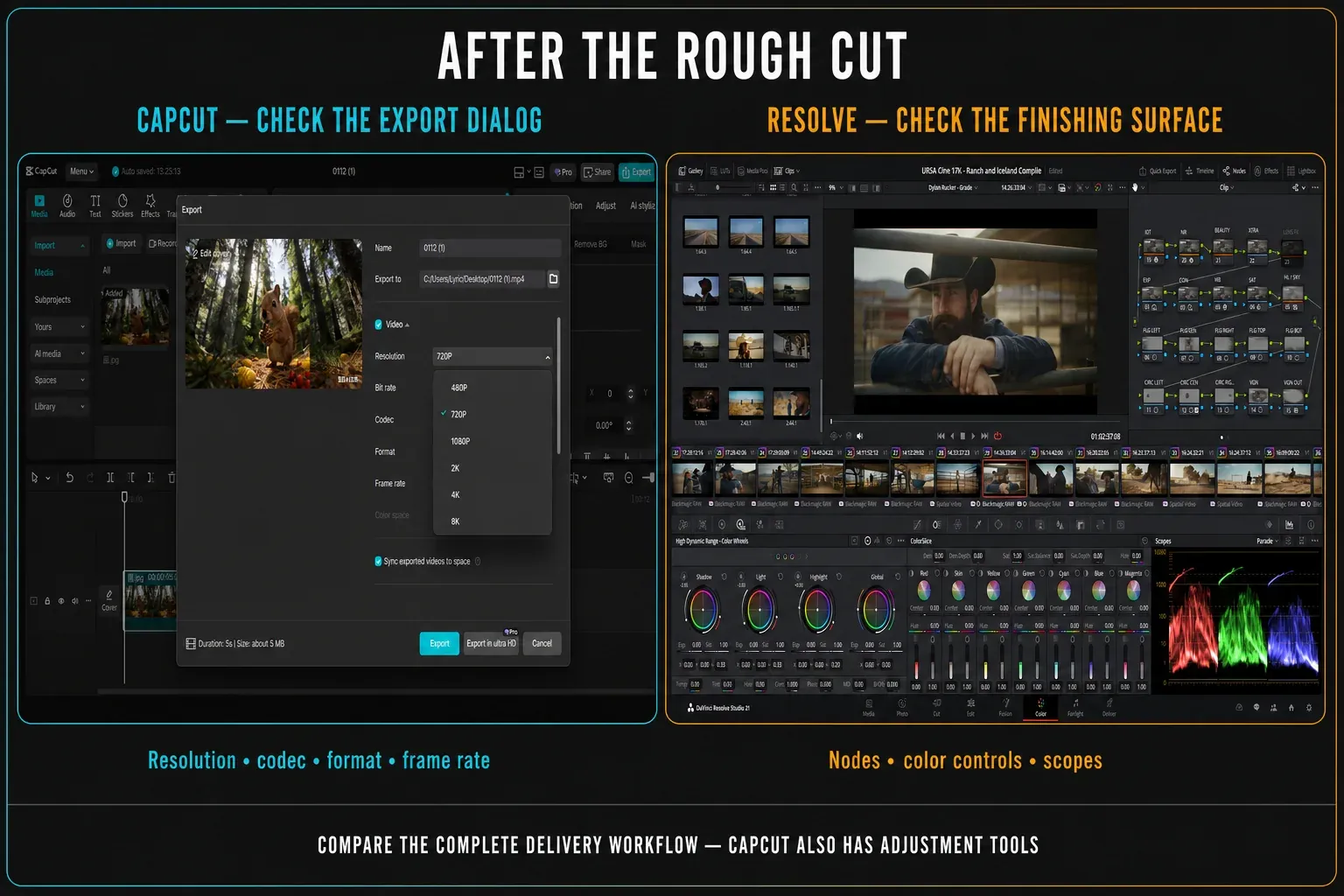Toggle track visibility eye in CapCut timeline

pyautogui.click(x=61, y=601)
